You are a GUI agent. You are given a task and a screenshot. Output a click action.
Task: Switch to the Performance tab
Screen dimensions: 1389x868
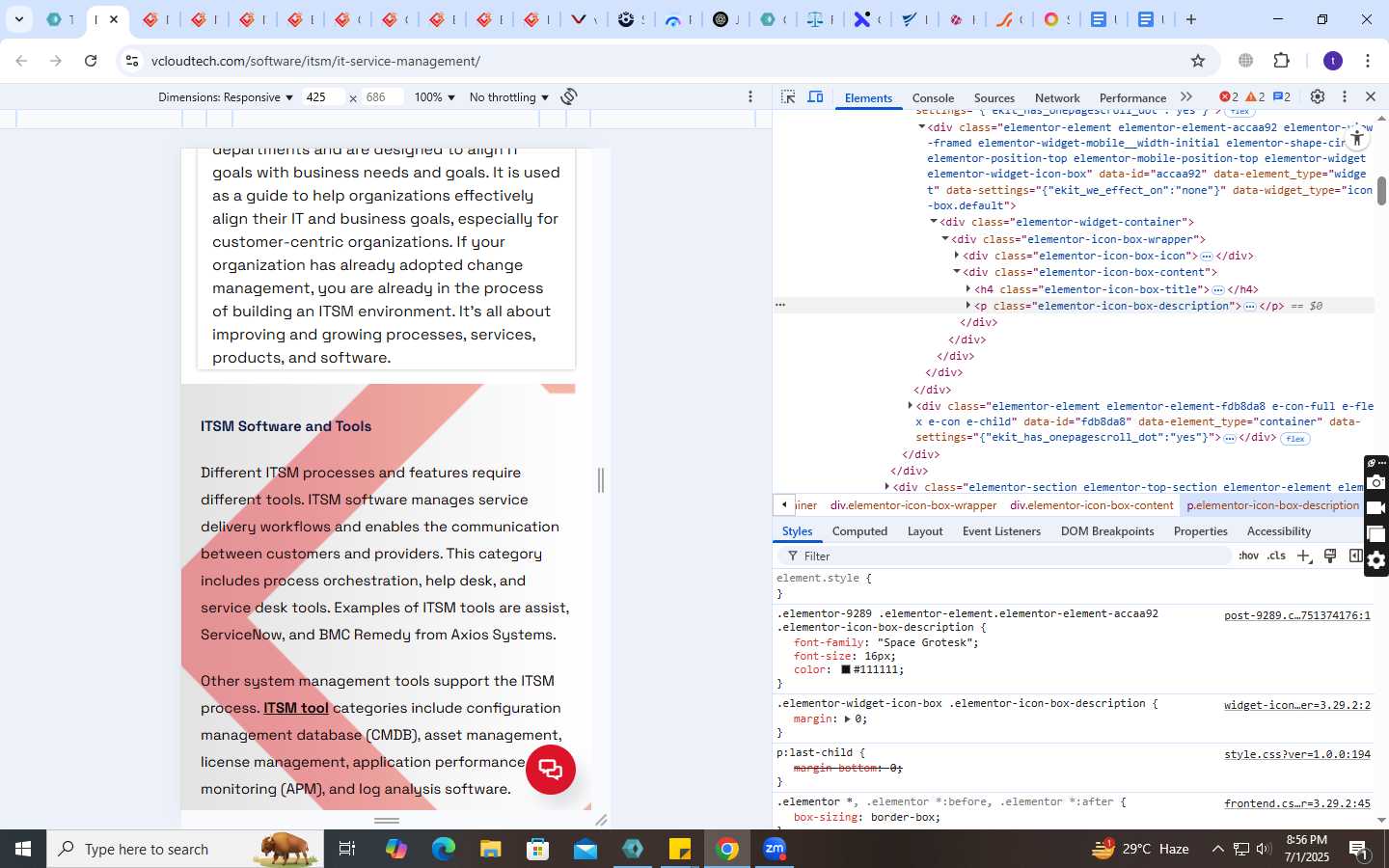pyautogui.click(x=1132, y=97)
